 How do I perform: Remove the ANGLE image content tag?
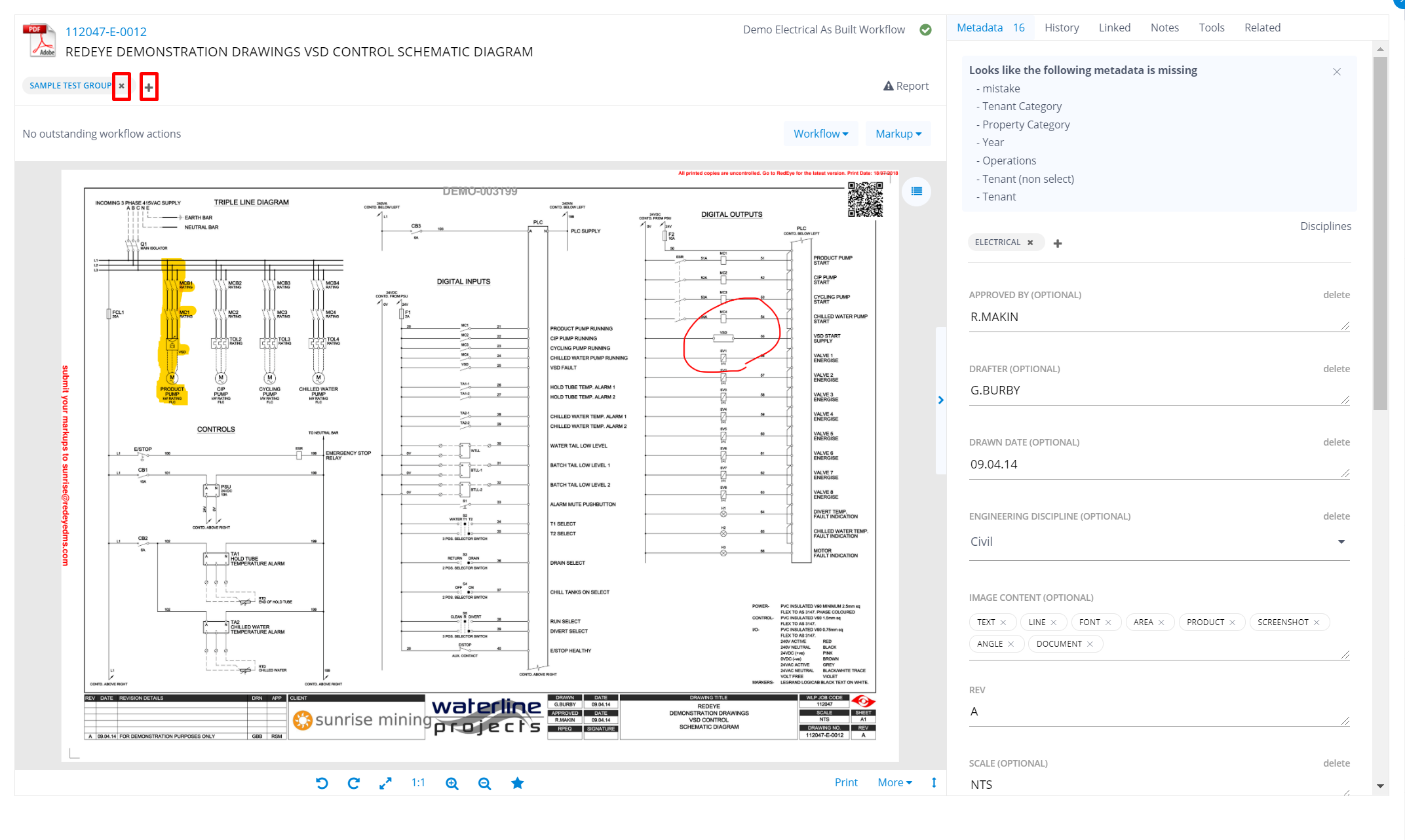pyautogui.click(x=1011, y=644)
